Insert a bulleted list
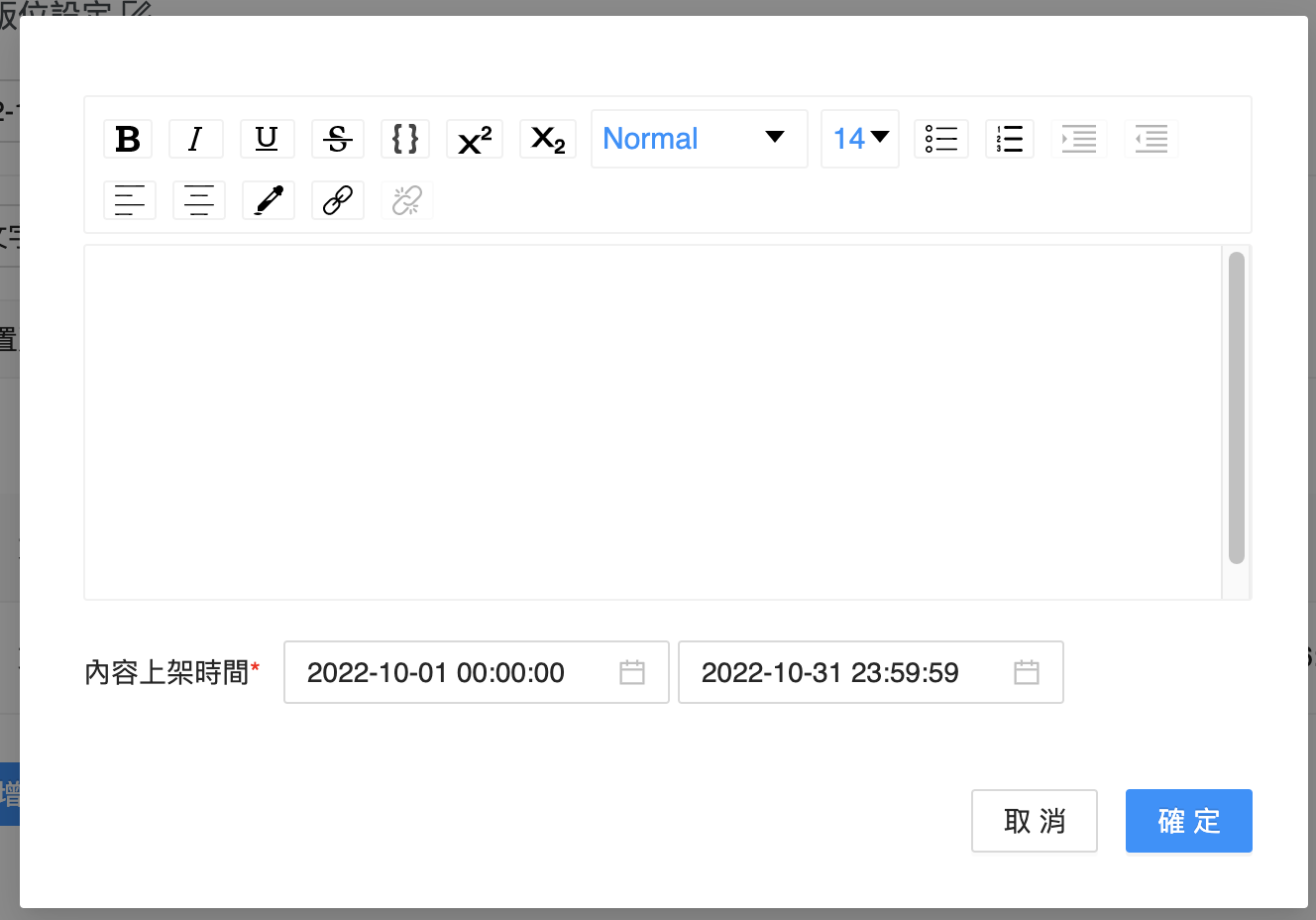 pos(940,139)
